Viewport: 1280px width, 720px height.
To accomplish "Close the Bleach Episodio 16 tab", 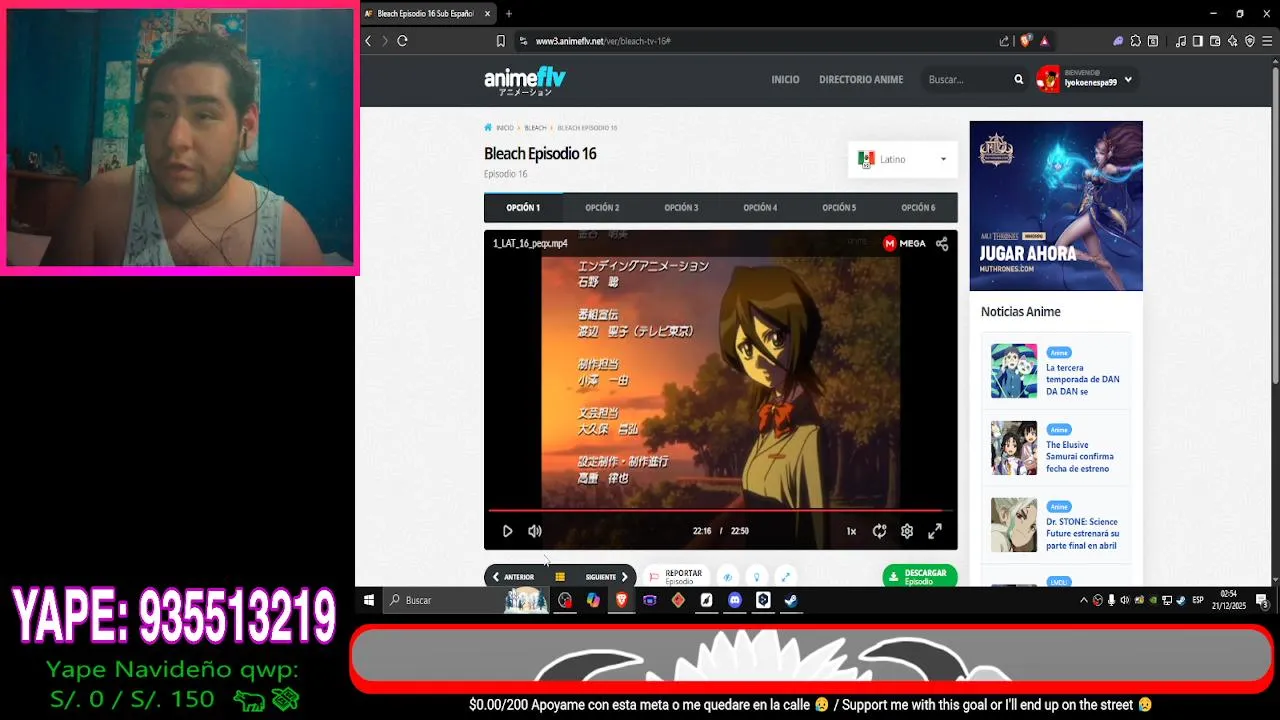I will [487, 14].
